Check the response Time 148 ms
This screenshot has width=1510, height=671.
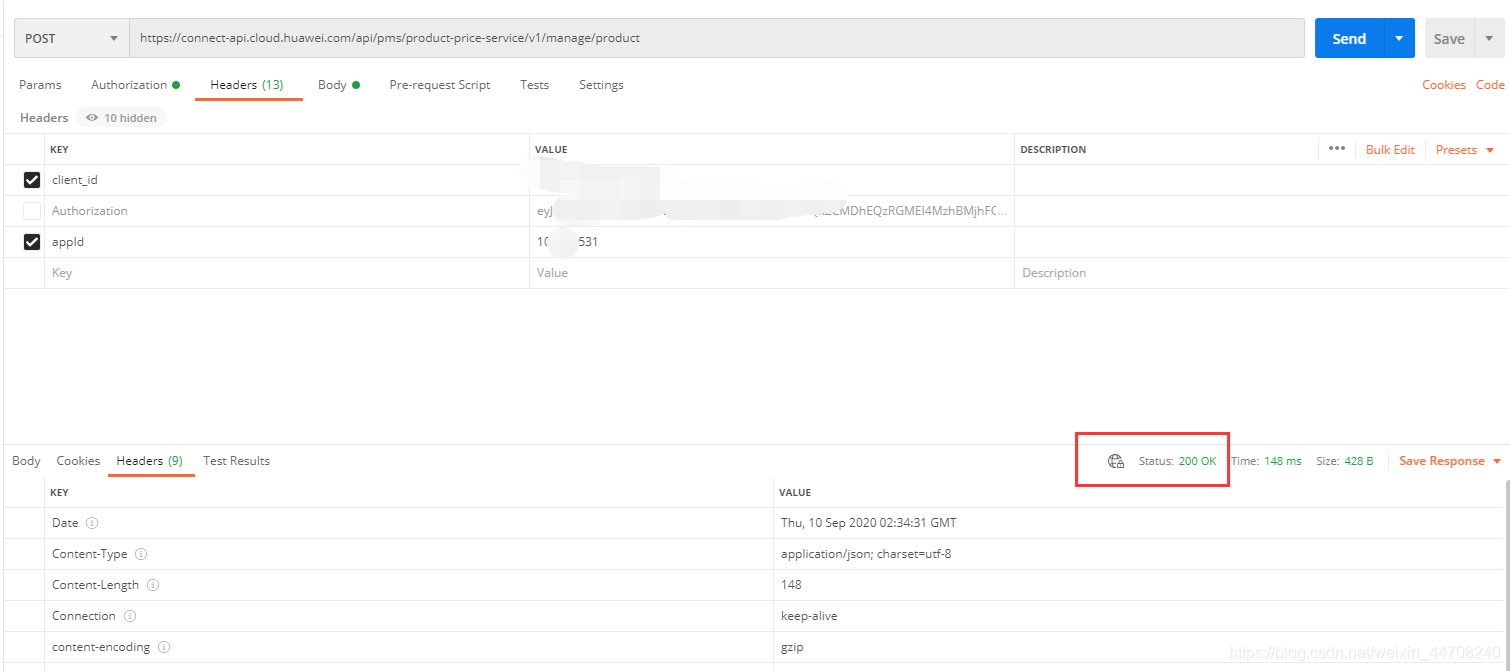point(1266,461)
